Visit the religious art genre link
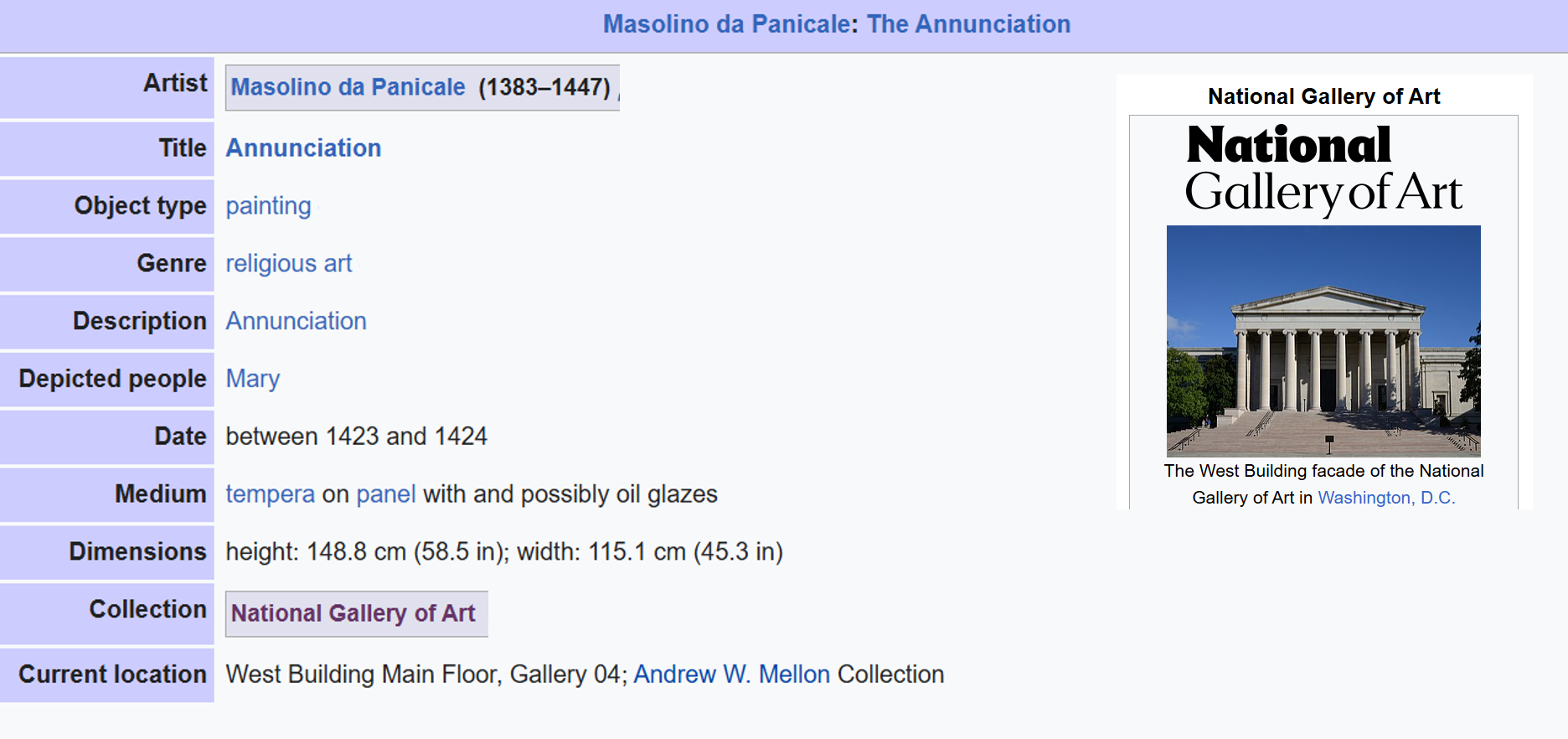This screenshot has width=1568, height=739. pyautogui.click(x=288, y=264)
